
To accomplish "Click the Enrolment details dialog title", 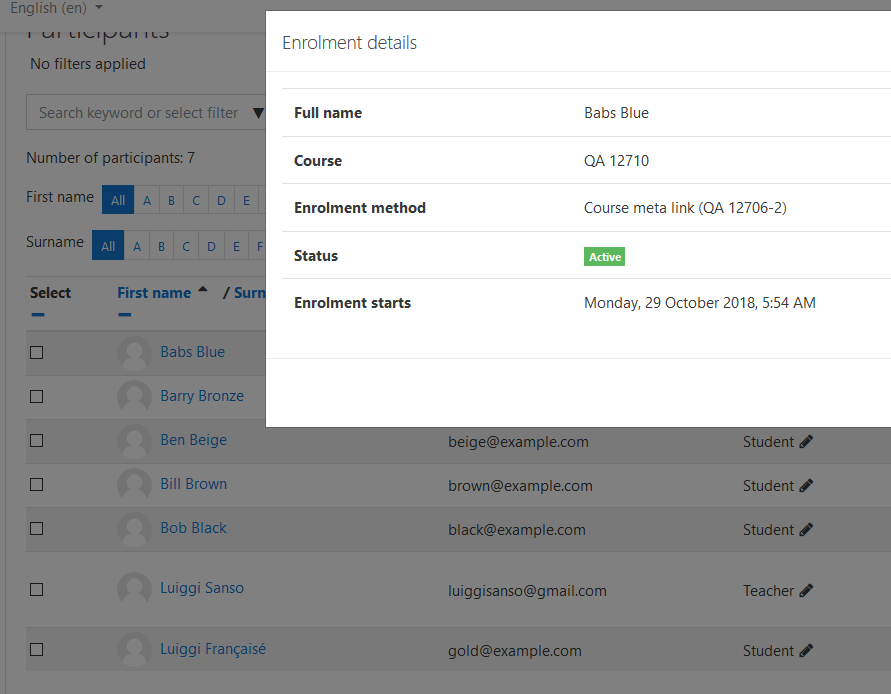I will [x=349, y=43].
